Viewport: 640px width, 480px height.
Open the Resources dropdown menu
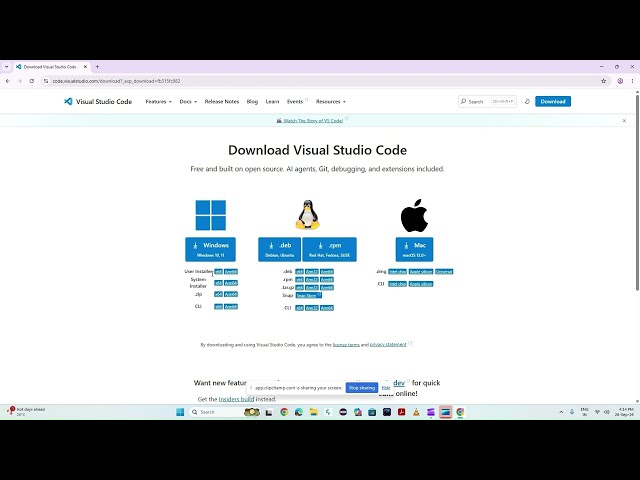click(331, 102)
